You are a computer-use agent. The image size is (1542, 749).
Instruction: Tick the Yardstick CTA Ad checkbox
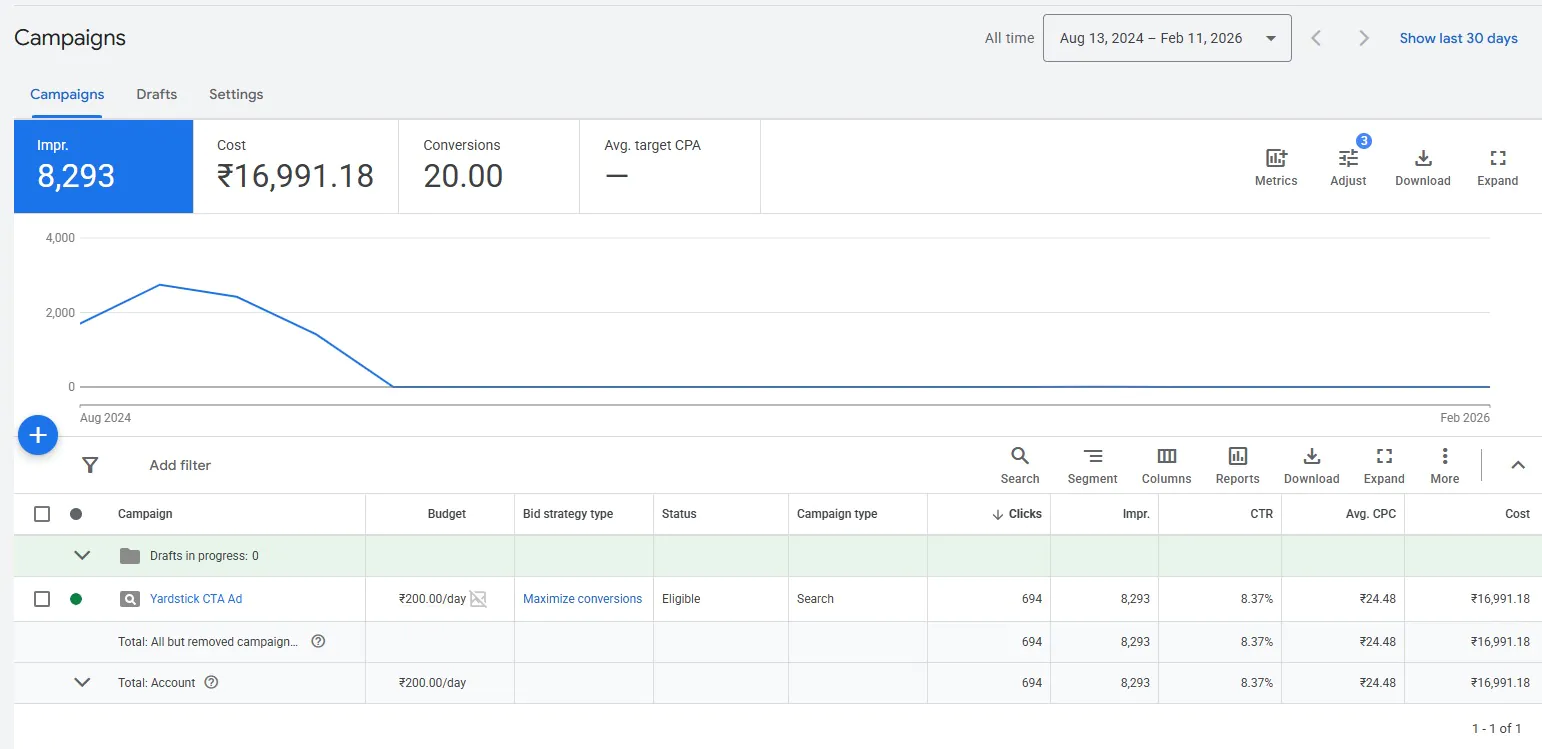click(42, 599)
